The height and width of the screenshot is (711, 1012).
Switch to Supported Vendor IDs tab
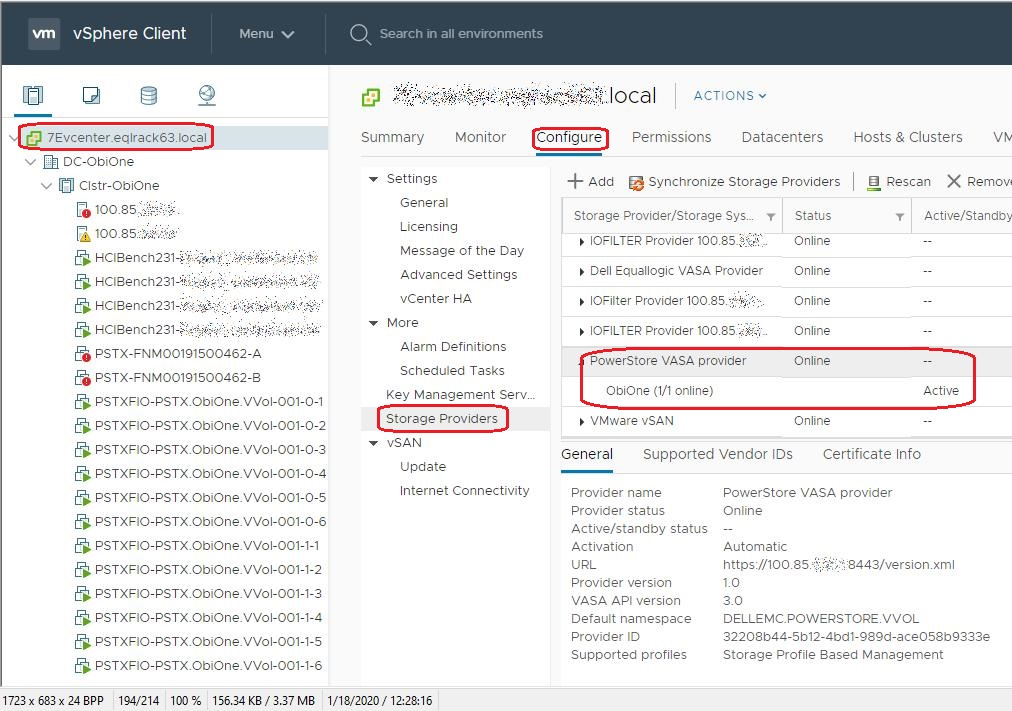(x=718, y=454)
